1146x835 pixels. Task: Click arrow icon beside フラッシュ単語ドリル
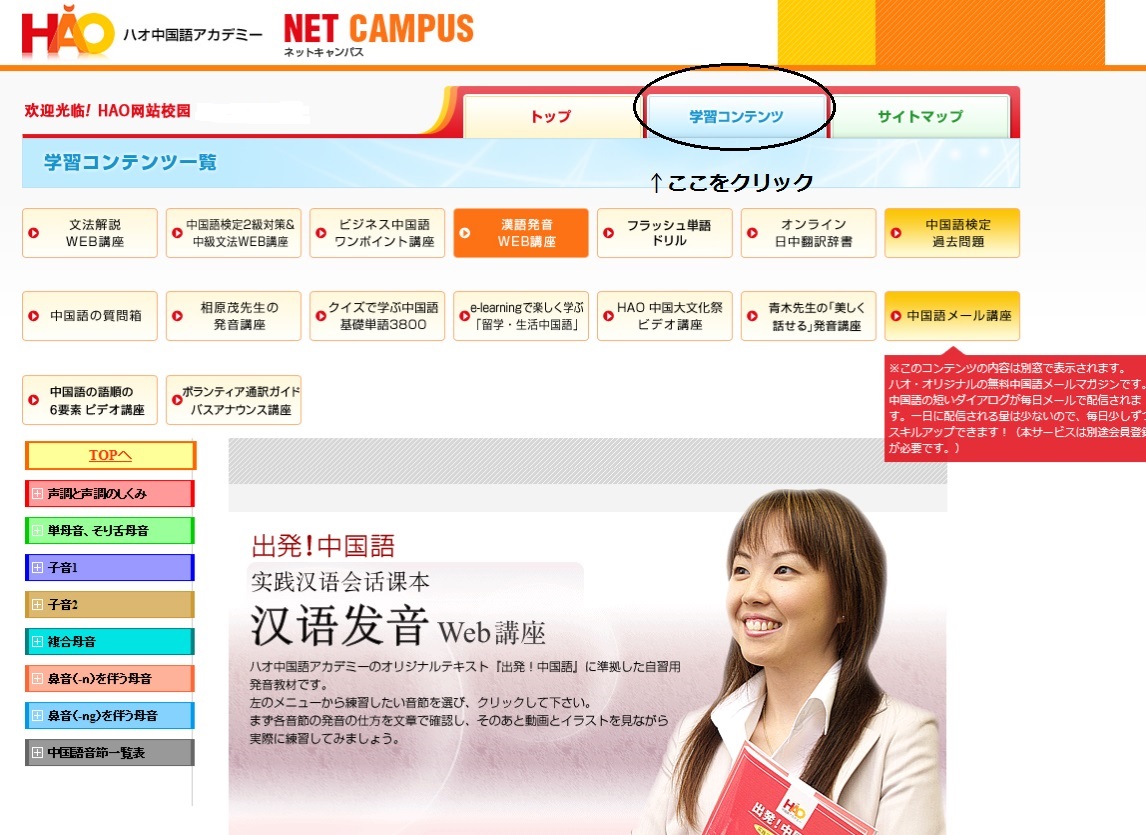pyautogui.click(x=609, y=233)
